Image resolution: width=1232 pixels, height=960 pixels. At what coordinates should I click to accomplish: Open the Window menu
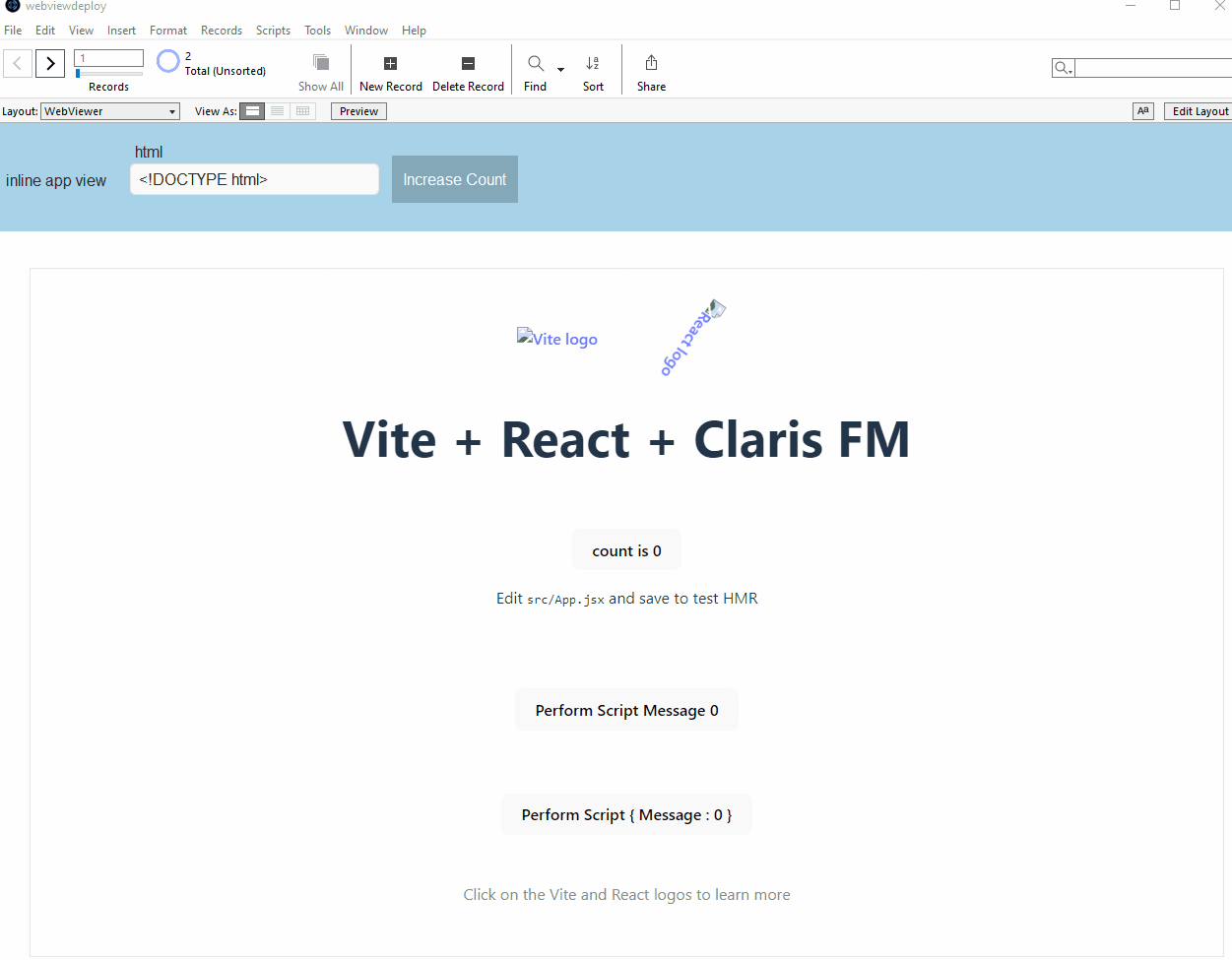(x=366, y=31)
